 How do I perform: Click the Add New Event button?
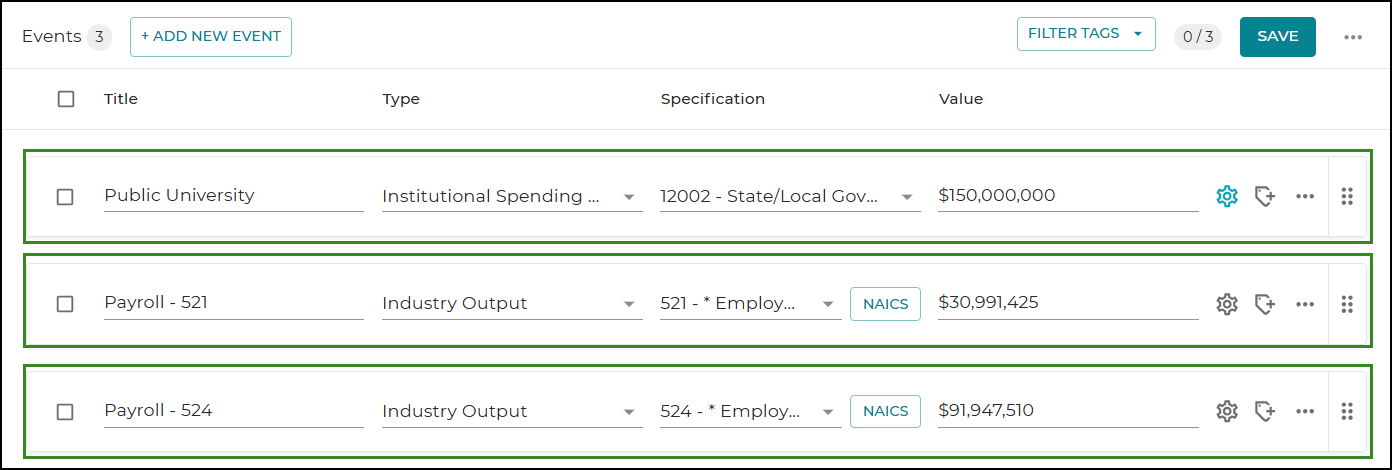click(211, 37)
